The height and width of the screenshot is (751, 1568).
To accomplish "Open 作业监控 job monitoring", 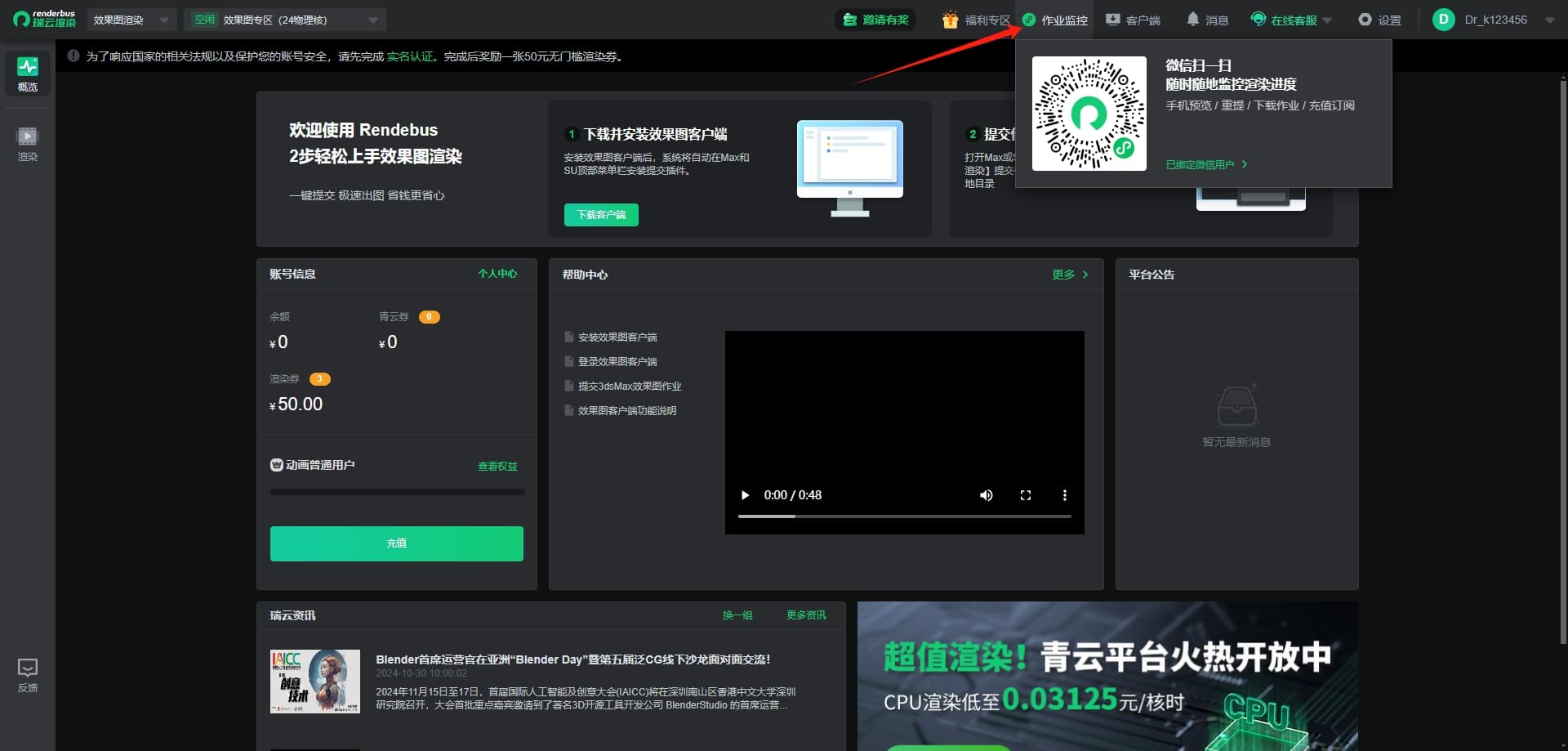I will 1056,20.
